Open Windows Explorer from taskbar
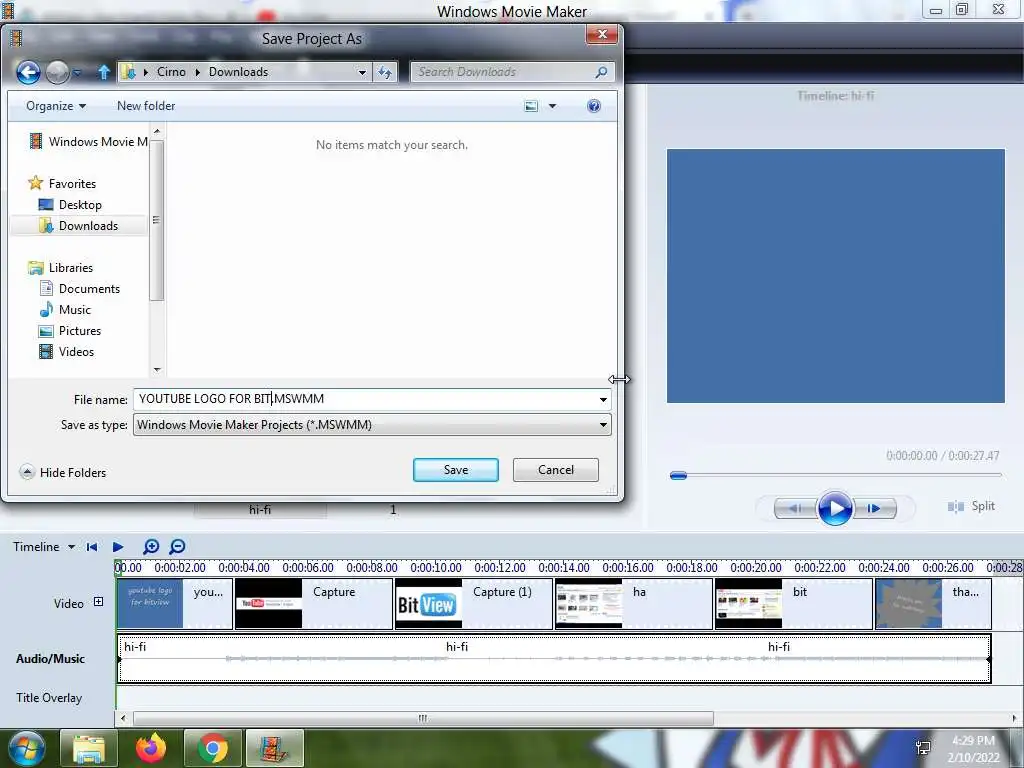 point(89,748)
